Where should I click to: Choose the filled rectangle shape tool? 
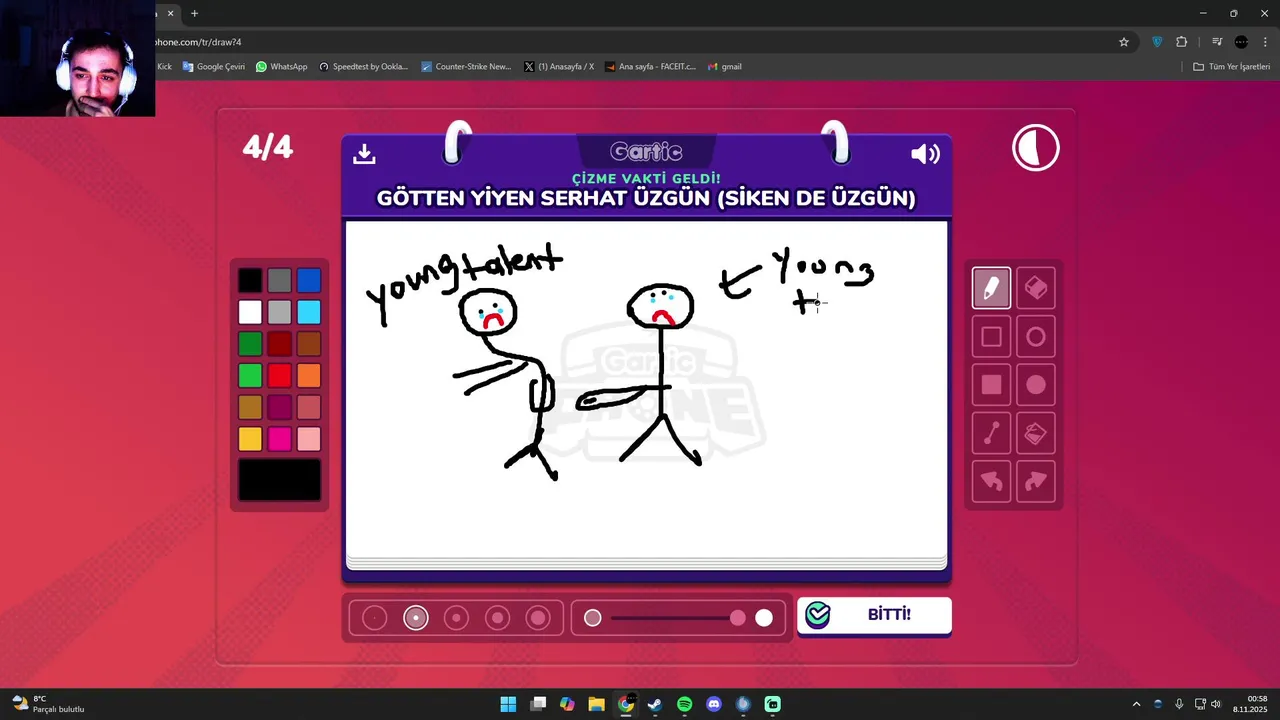click(991, 385)
